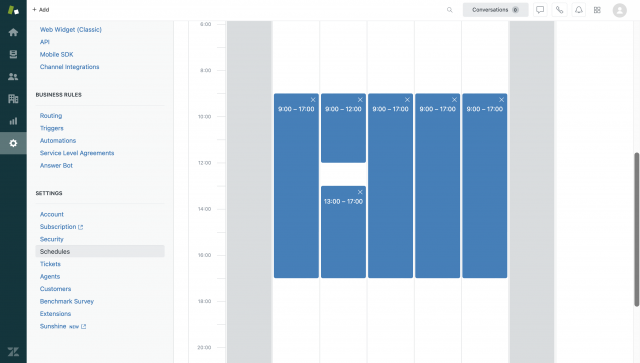This screenshot has height=363, width=640.
Task: Open the phone Talk icon
Action: 559,10
